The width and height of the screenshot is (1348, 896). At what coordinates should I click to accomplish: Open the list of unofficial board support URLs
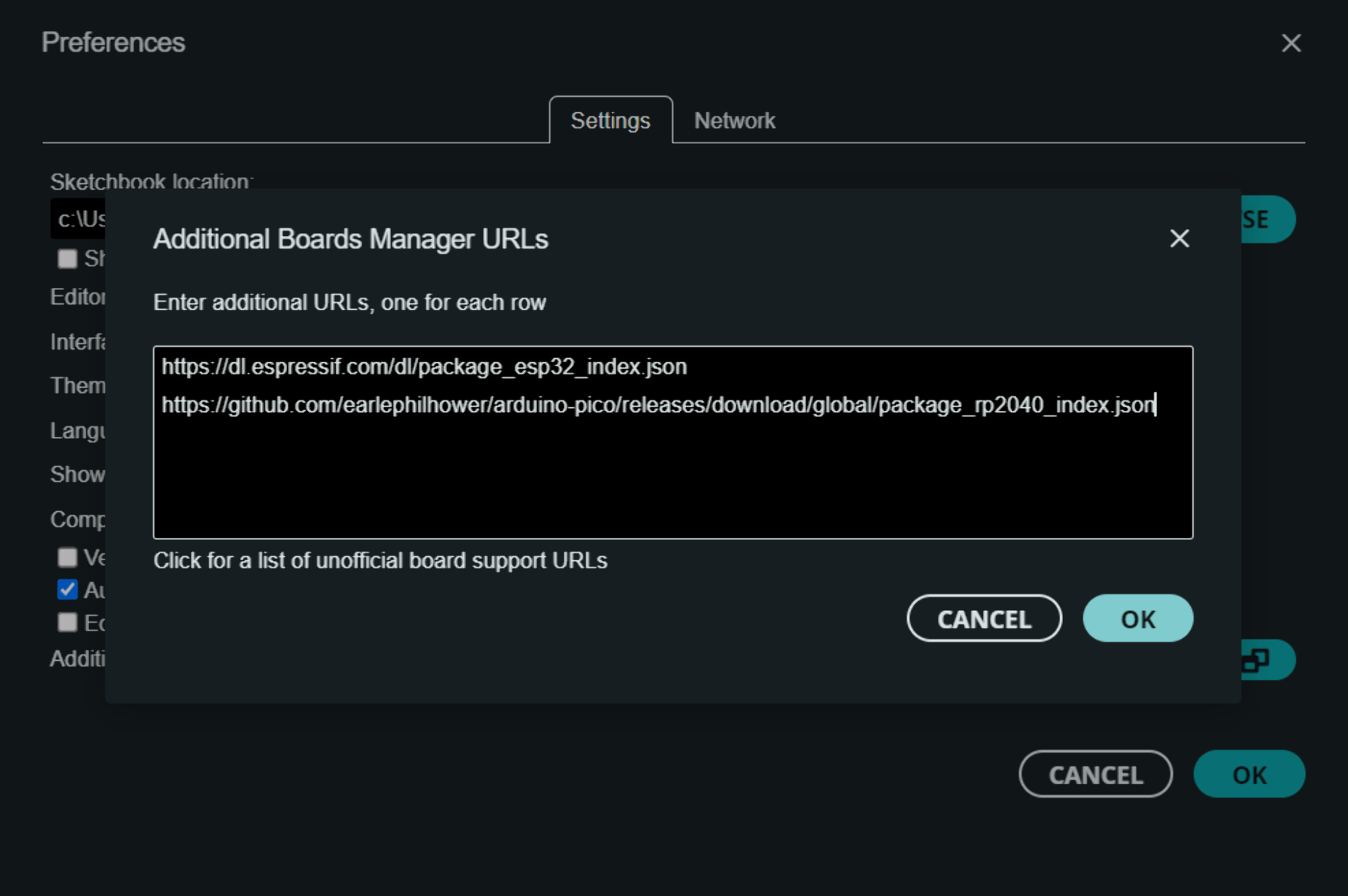380,561
